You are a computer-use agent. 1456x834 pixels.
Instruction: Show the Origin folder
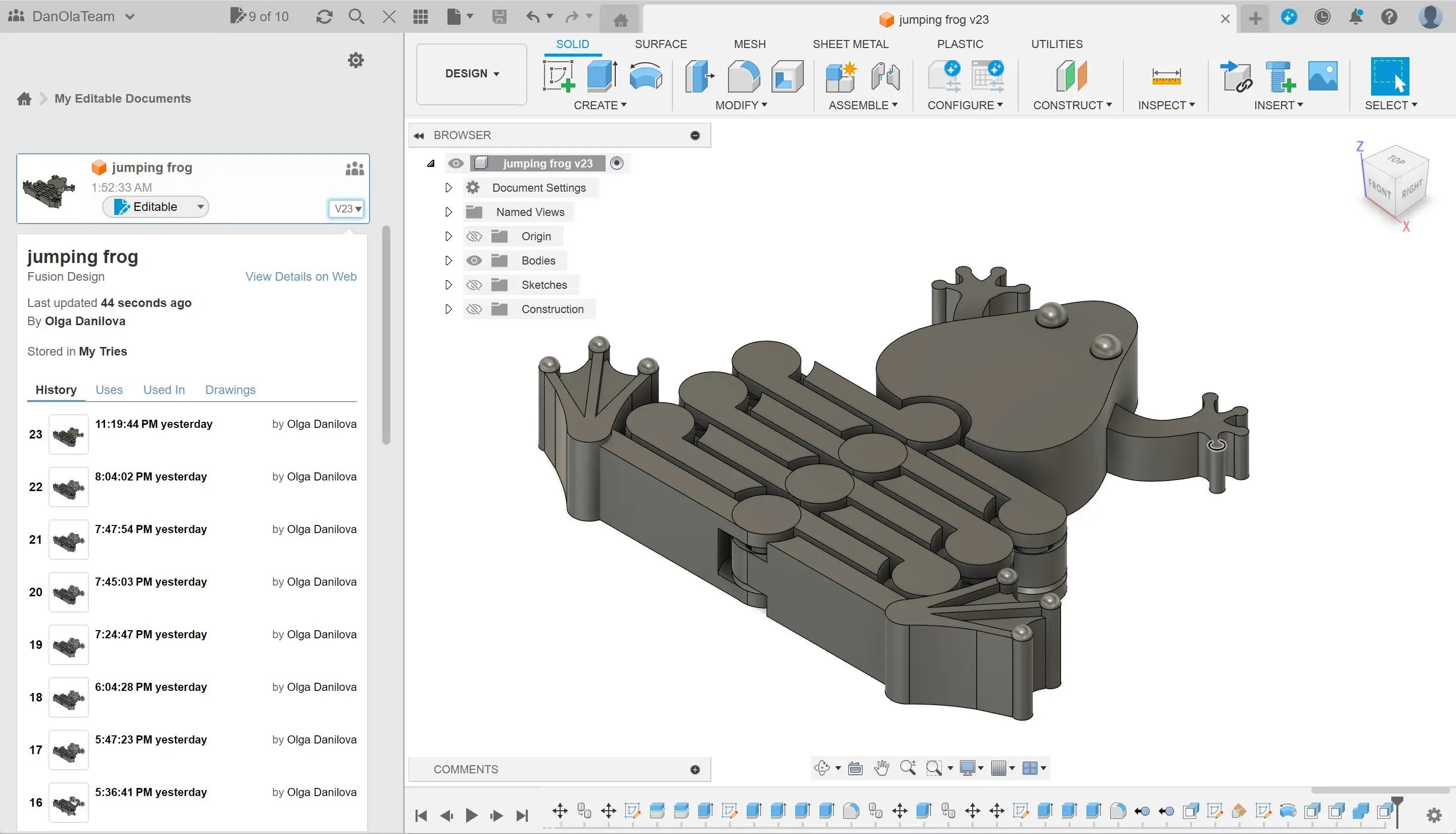click(x=474, y=237)
